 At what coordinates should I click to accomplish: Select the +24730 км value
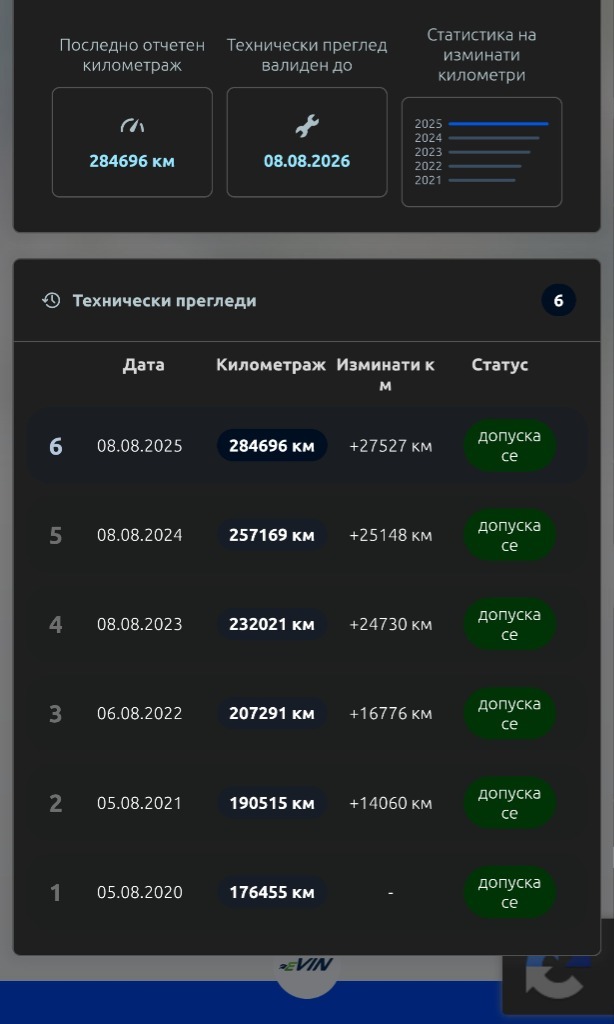(x=391, y=624)
